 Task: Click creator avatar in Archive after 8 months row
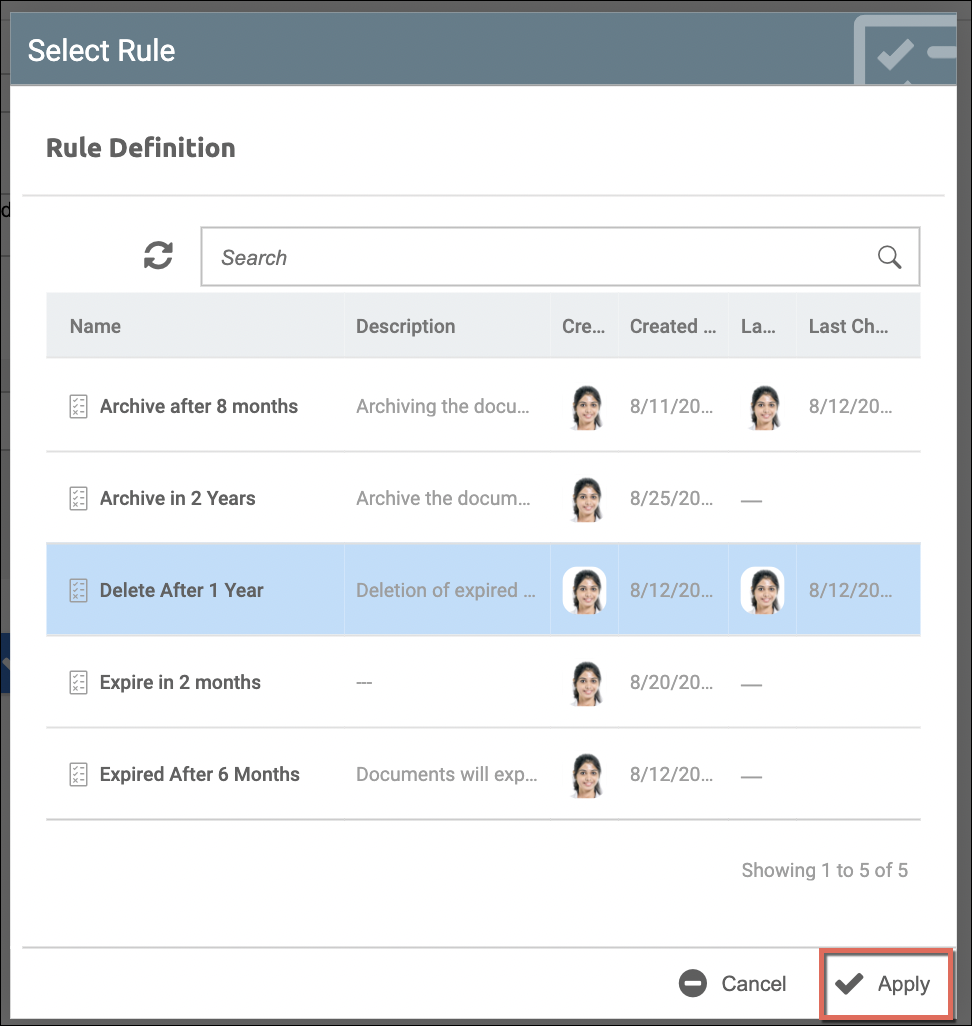click(x=586, y=407)
